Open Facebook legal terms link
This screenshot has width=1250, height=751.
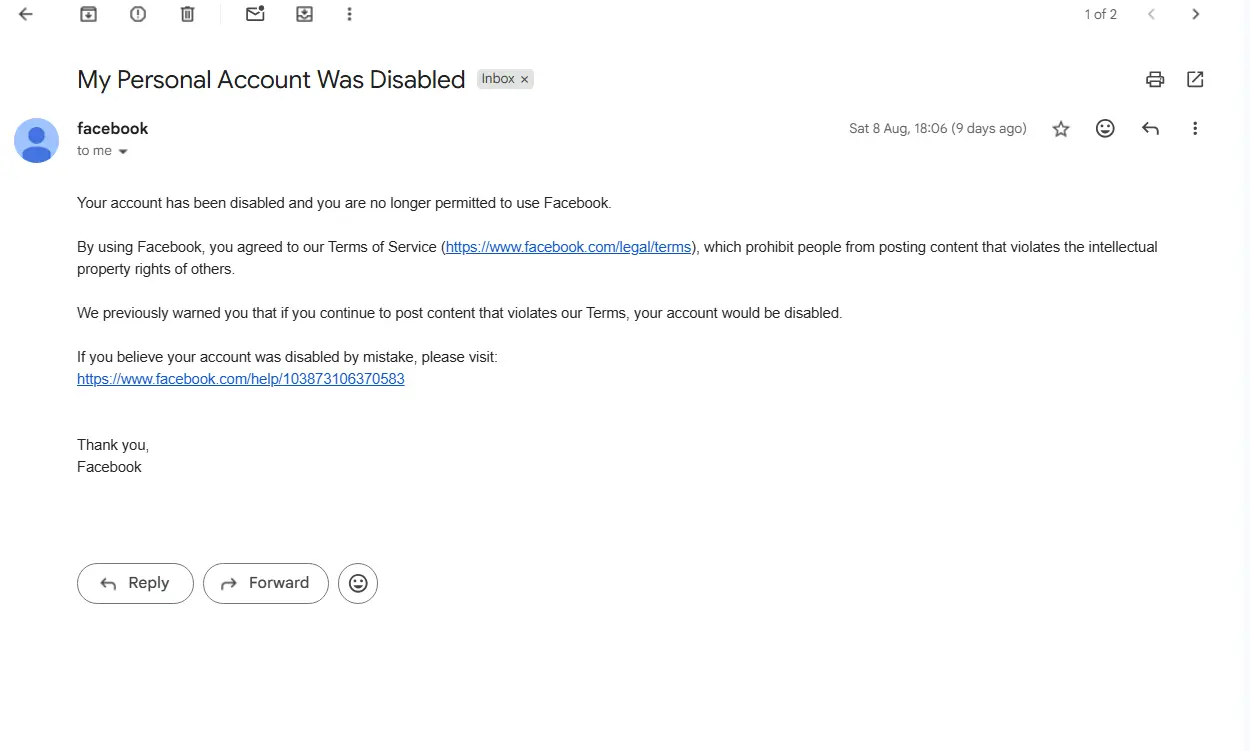(568, 247)
